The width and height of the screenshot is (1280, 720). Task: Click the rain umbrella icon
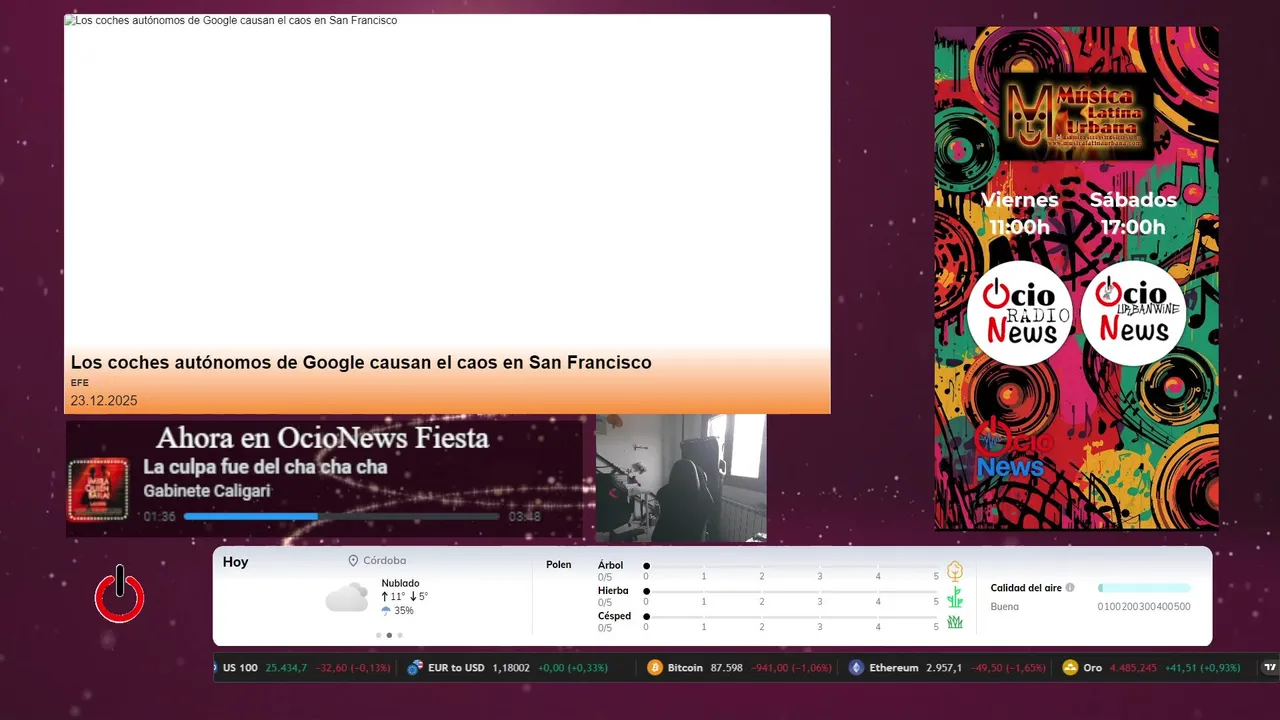click(x=386, y=611)
